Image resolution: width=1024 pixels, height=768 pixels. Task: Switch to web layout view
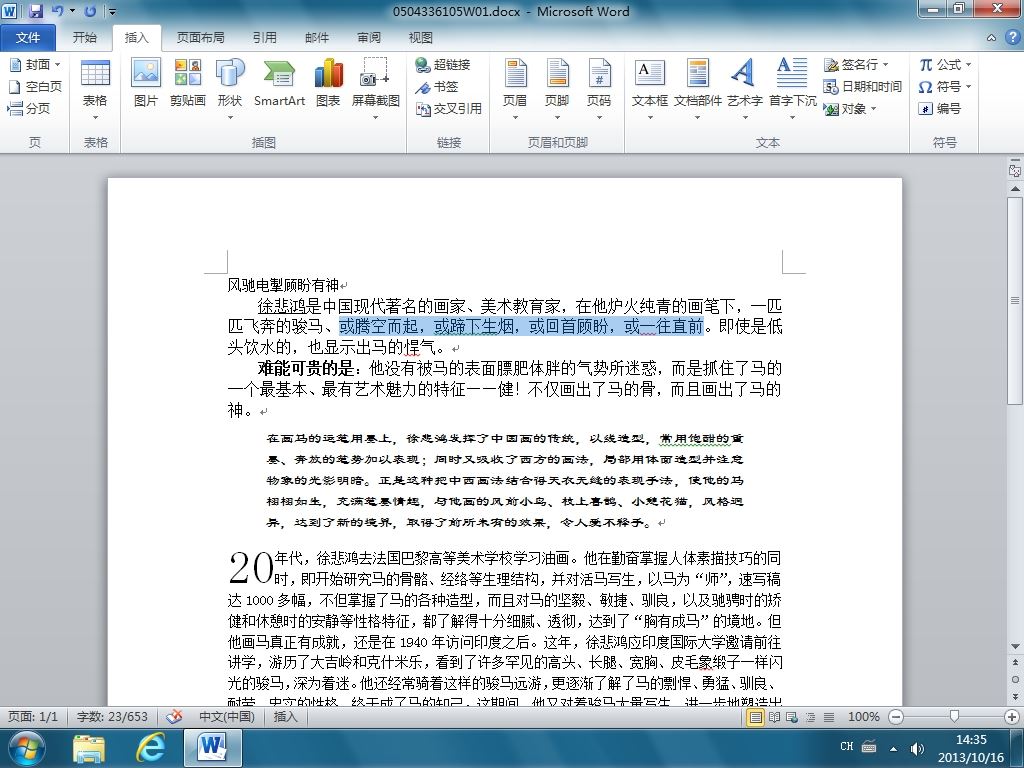792,717
